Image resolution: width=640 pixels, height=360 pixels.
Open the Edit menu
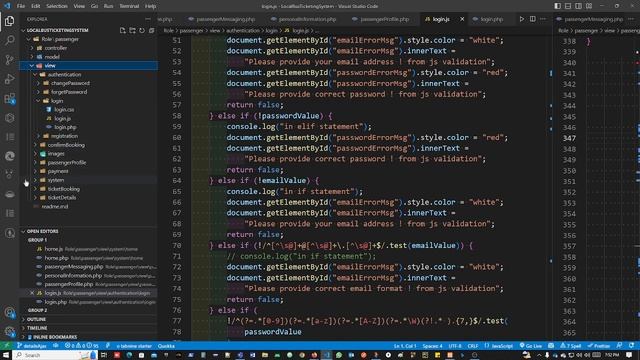[36, 6]
